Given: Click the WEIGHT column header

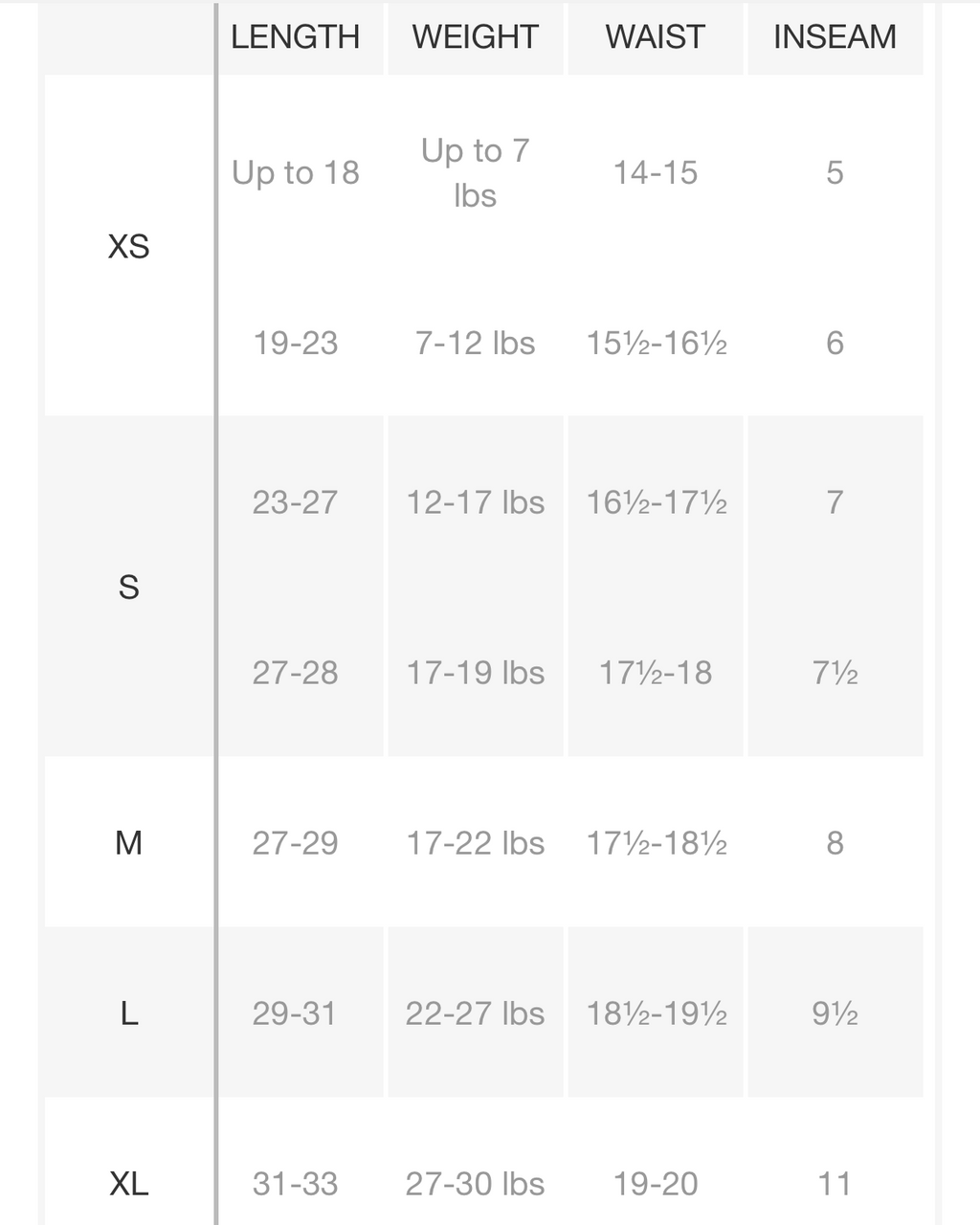Looking at the screenshot, I should (475, 37).
